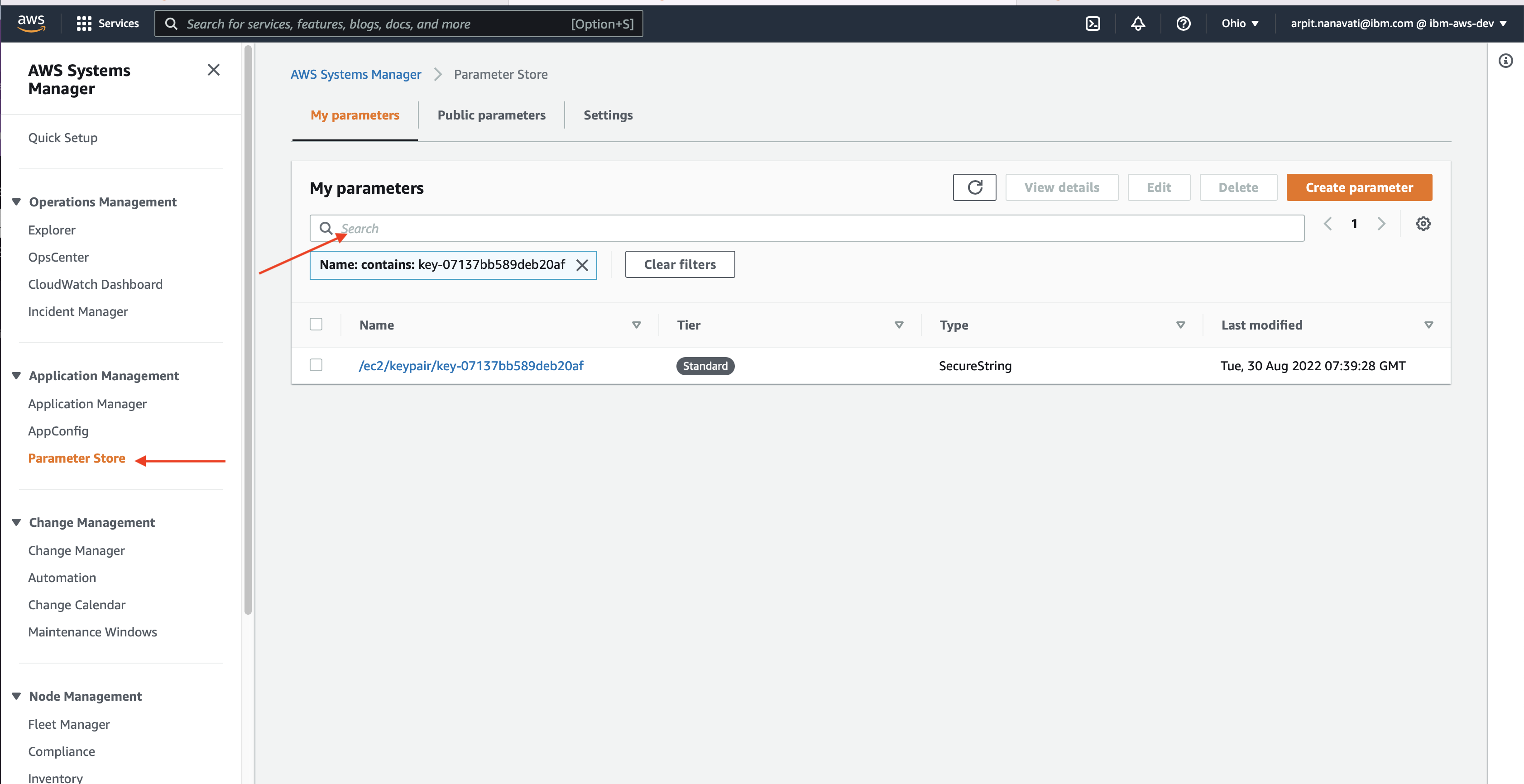Go to next page of parameters
1524x784 pixels.
[1381, 224]
